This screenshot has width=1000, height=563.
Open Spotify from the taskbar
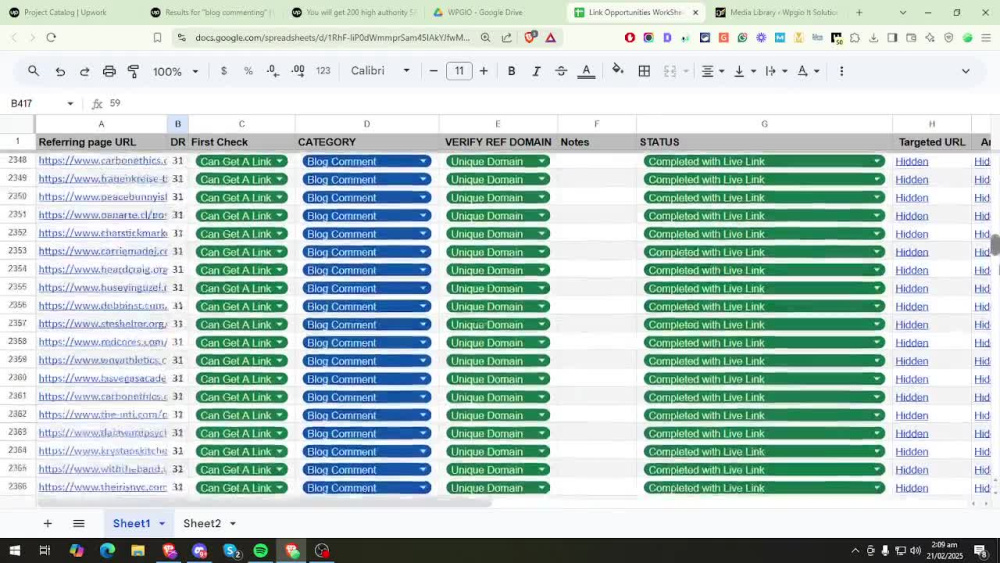point(260,550)
